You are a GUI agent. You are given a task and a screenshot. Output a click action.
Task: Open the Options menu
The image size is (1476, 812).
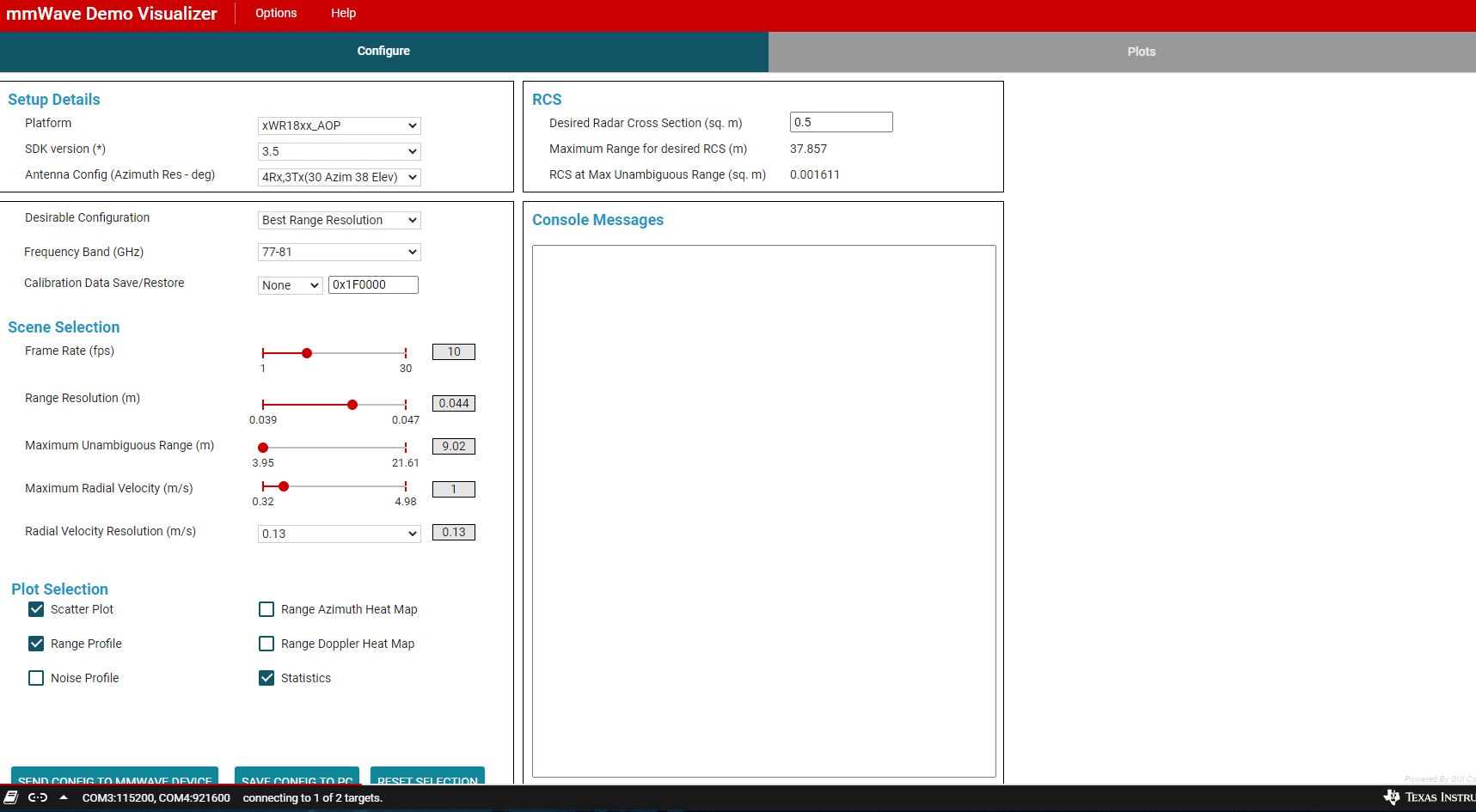[x=276, y=13]
